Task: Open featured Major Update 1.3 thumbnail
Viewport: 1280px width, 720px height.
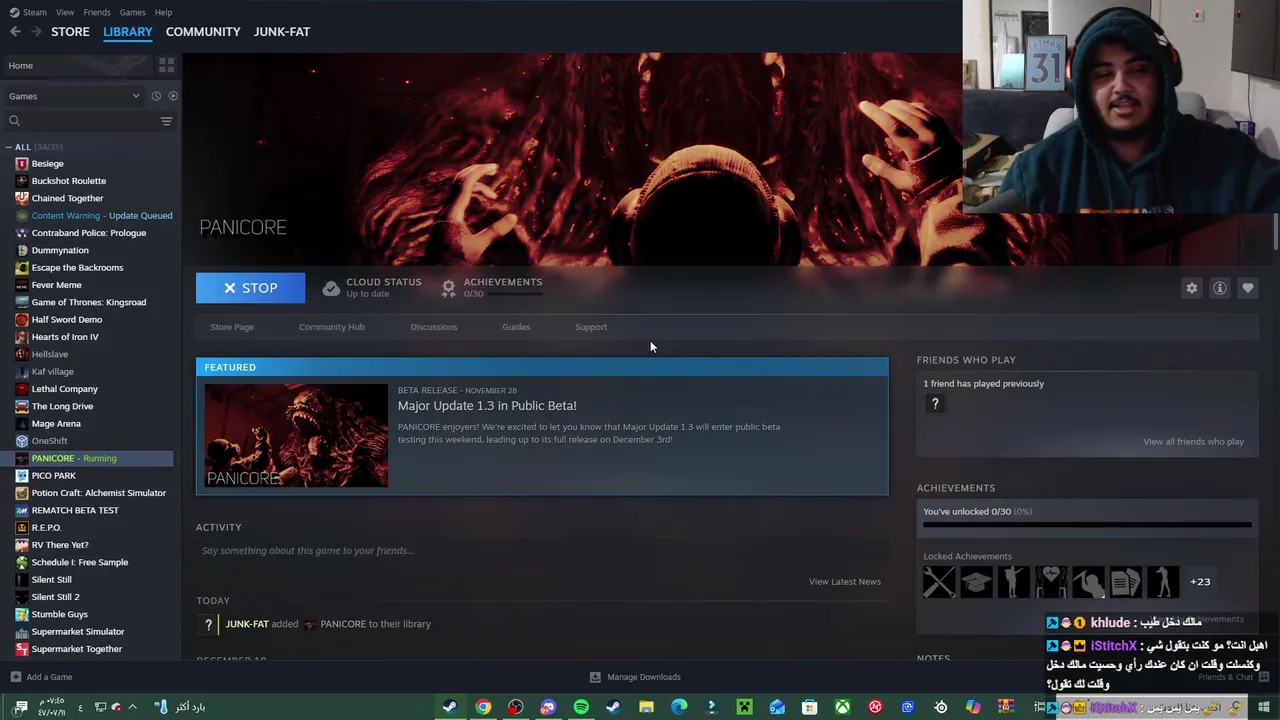Action: 296,435
